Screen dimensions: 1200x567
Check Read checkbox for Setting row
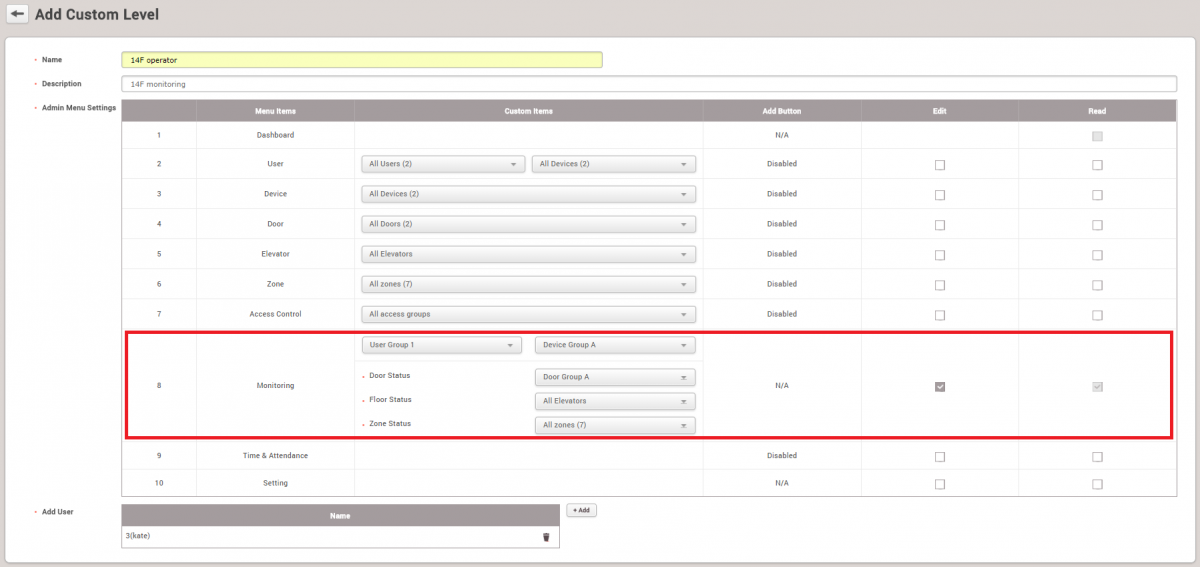click(1097, 484)
